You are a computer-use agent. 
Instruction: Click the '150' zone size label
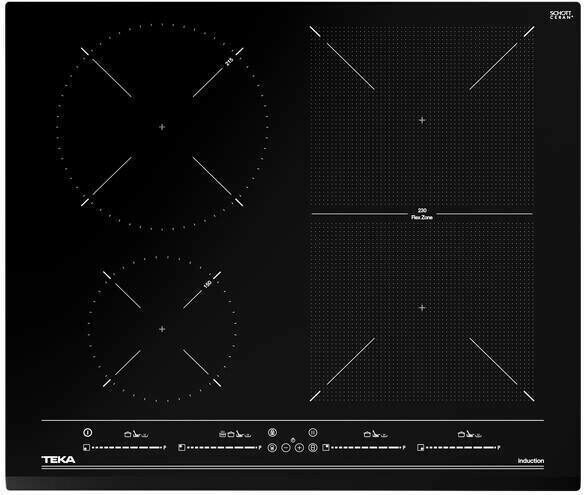[207, 284]
